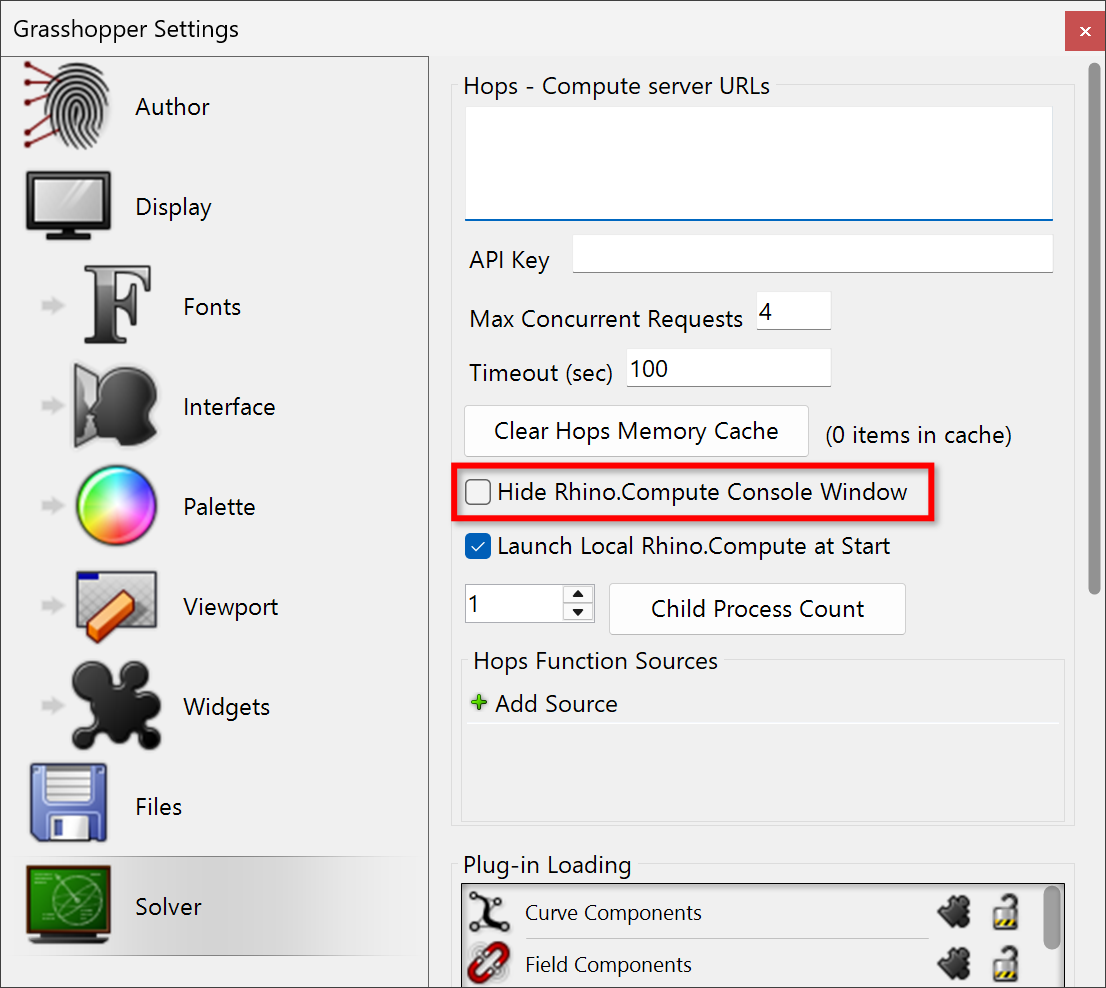The image size is (1106, 988).
Task: Toggle the Field Components plug-in load icon
Action: [953, 965]
